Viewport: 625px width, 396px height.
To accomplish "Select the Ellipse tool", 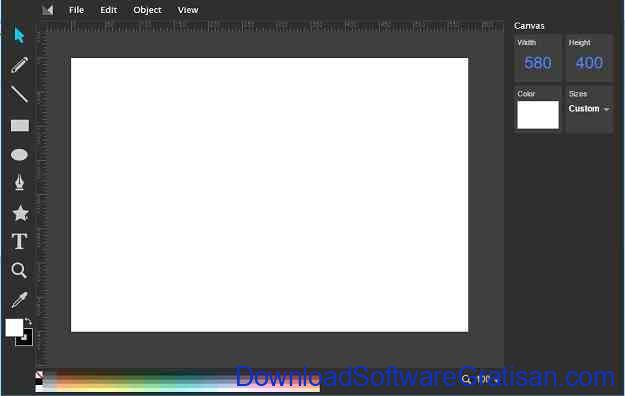I will click(x=19, y=155).
